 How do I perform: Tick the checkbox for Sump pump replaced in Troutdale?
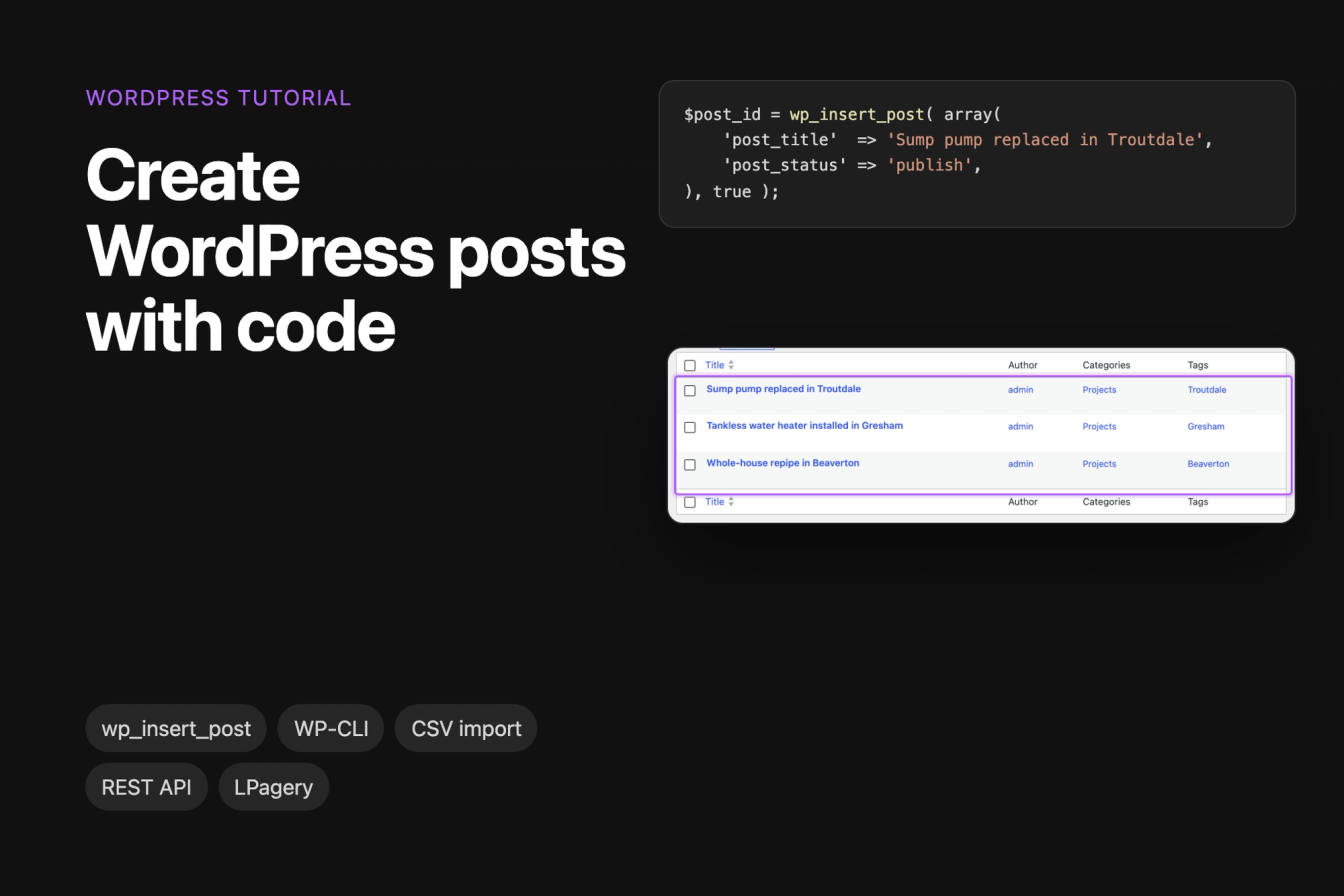(x=690, y=391)
